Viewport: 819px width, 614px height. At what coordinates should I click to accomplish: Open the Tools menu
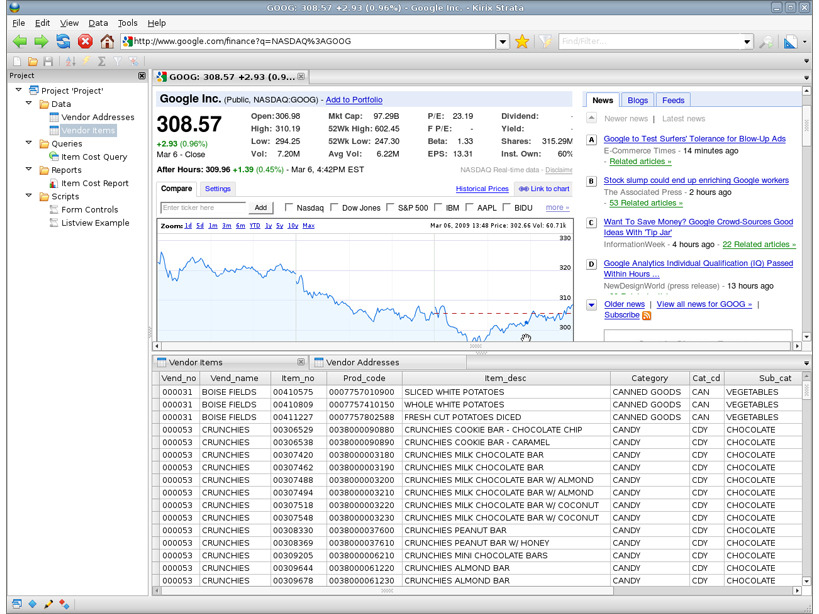click(127, 22)
